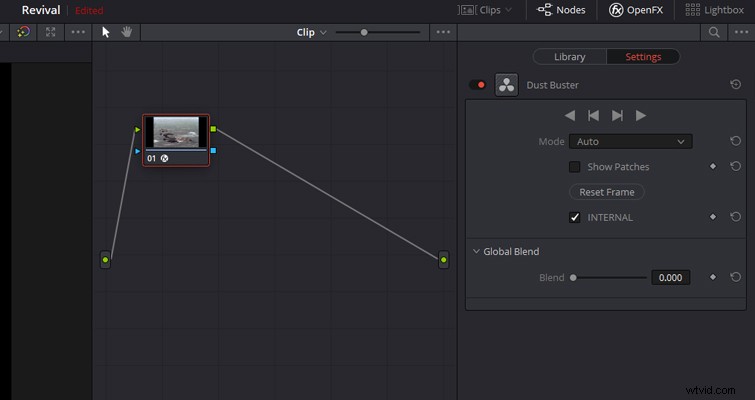Open OpenFX panel three-dot options menu
The height and width of the screenshot is (400, 755).
742,32
